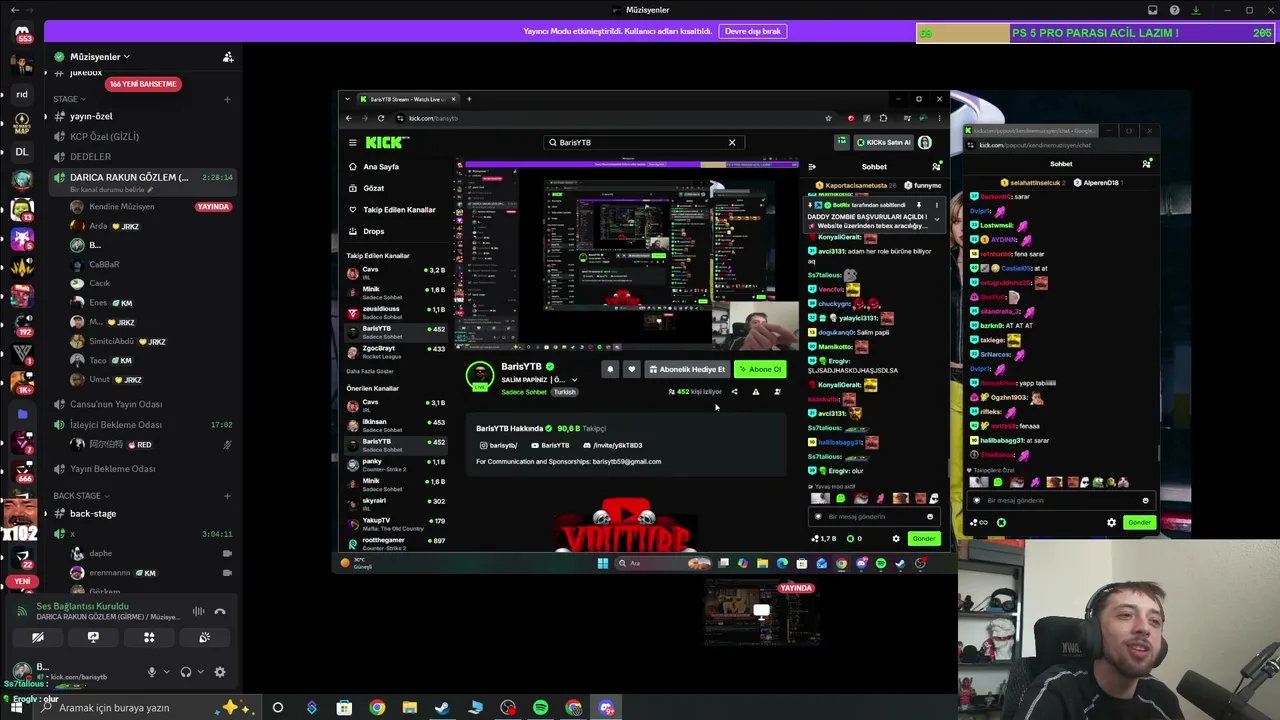This screenshot has height=720, width=1280.
Task: Reload the kick.com page
Action: (381, 118)
